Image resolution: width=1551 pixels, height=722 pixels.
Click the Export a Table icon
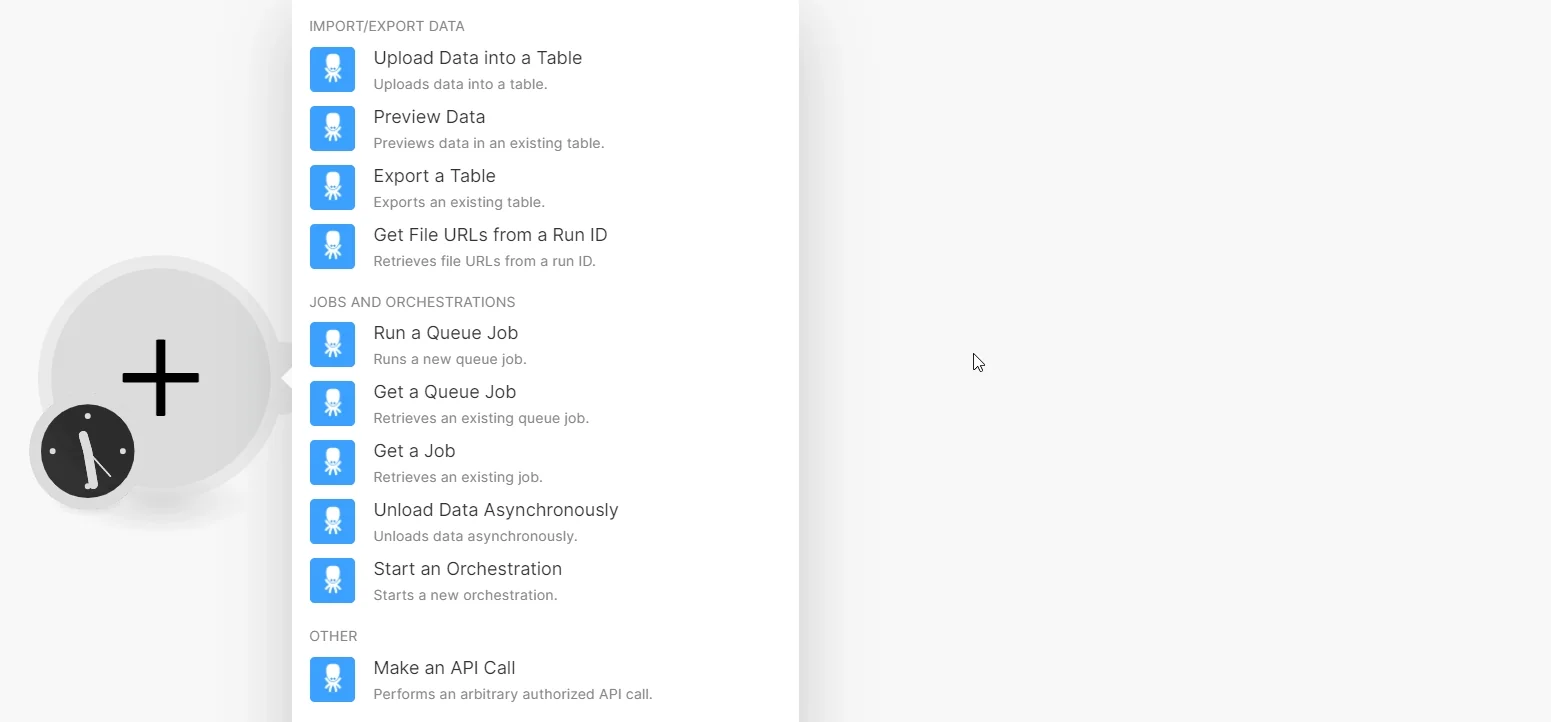point(332,187)
